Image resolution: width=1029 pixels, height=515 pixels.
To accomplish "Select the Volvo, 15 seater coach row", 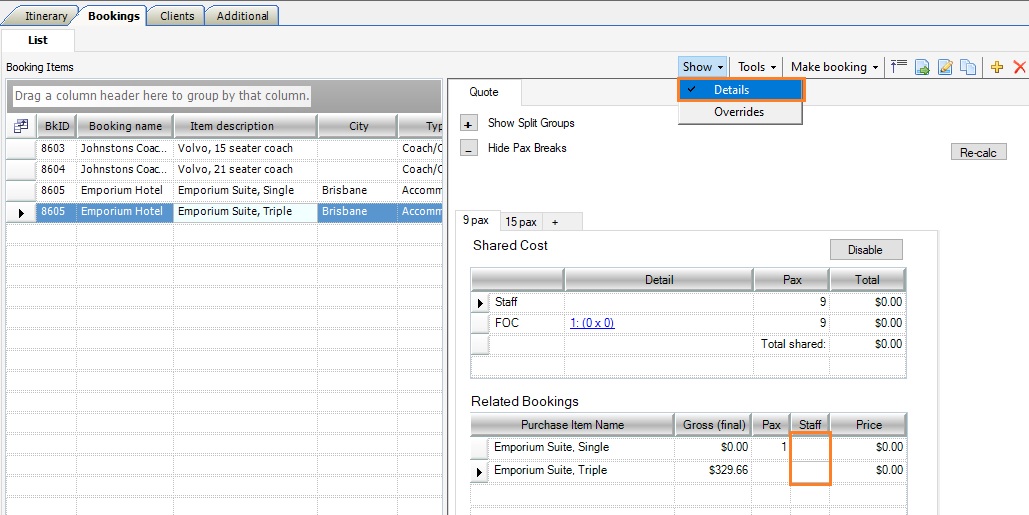I will 235,148.
